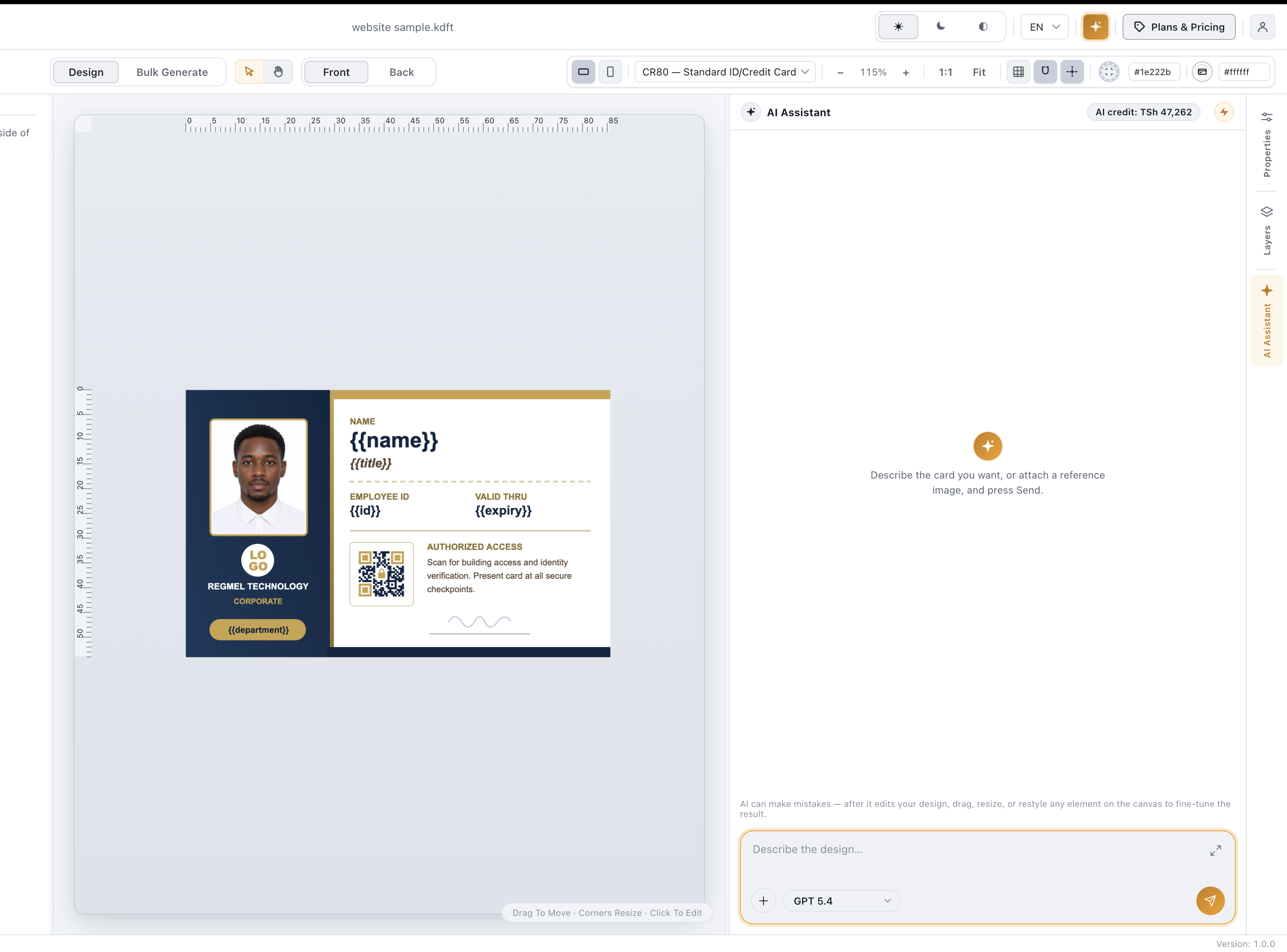Select the hand pan tool
Viewport: 1287px width, 952px height.
coord(279,72)
